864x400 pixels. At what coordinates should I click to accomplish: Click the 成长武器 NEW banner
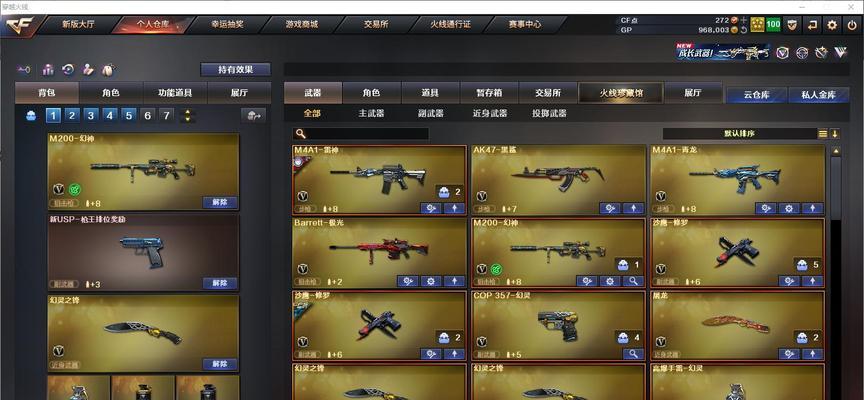[x=723, y=52]
